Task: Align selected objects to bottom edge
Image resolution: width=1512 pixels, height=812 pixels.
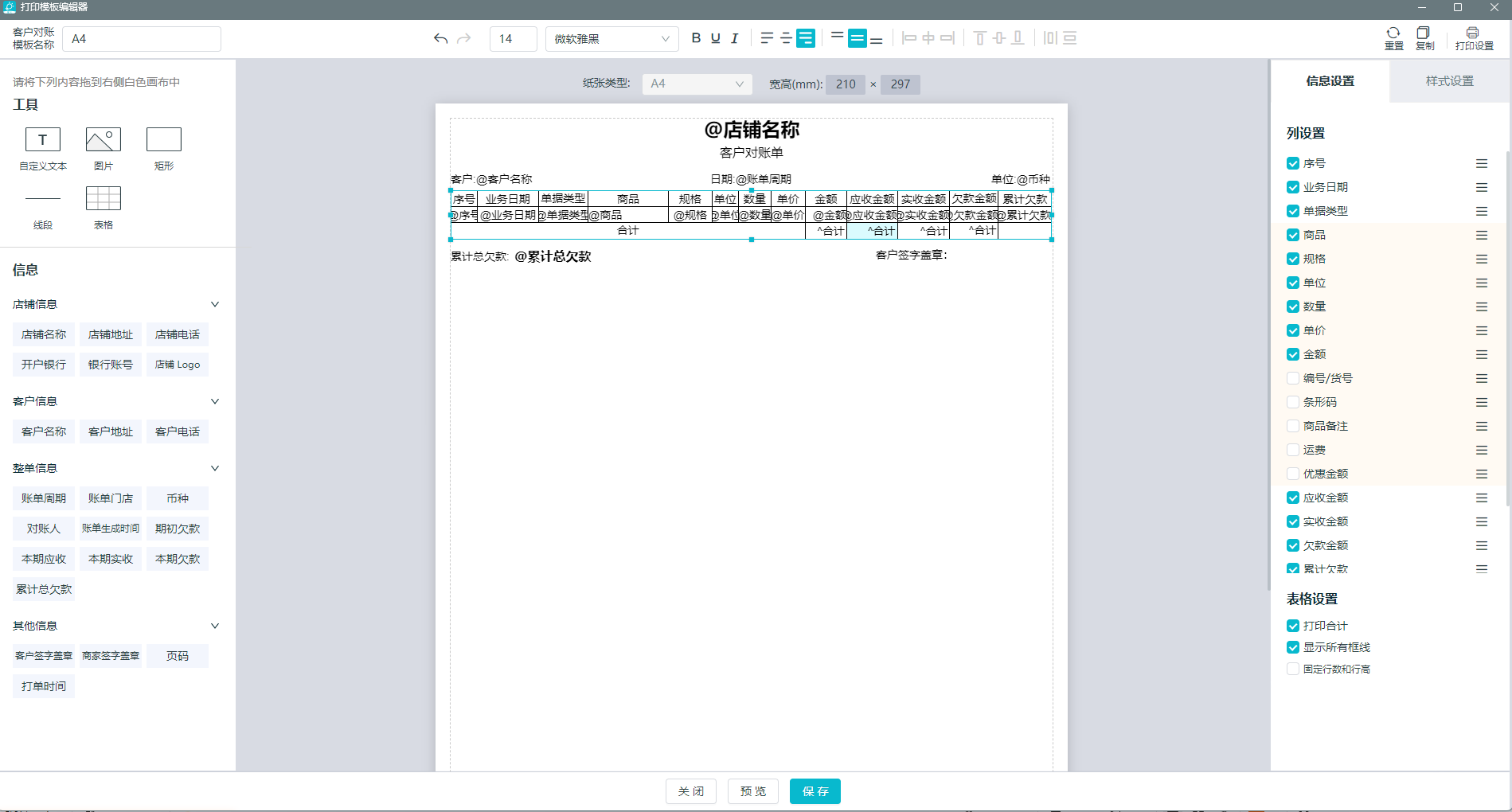Action: click(x=1018, y=38)
